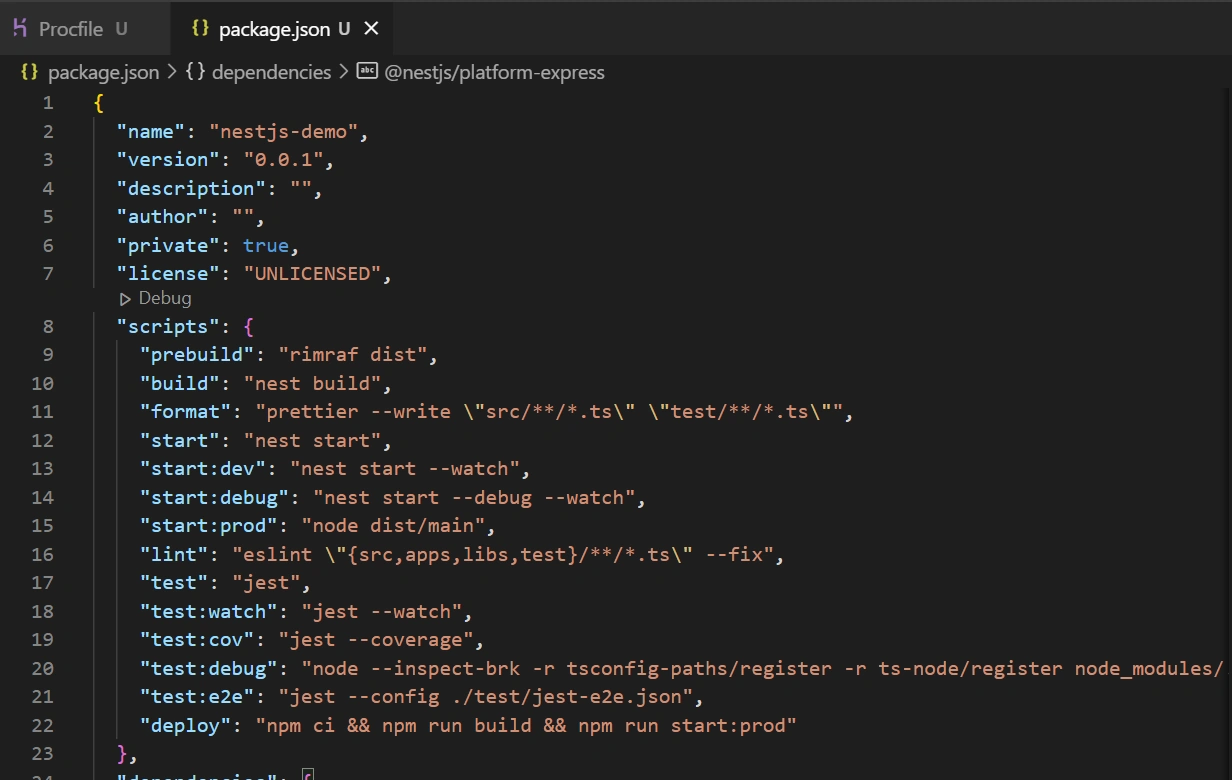Click the Debug code lens above scripts
The image size is (1232, 780).
pyautogui.click(x=165, y=298)
